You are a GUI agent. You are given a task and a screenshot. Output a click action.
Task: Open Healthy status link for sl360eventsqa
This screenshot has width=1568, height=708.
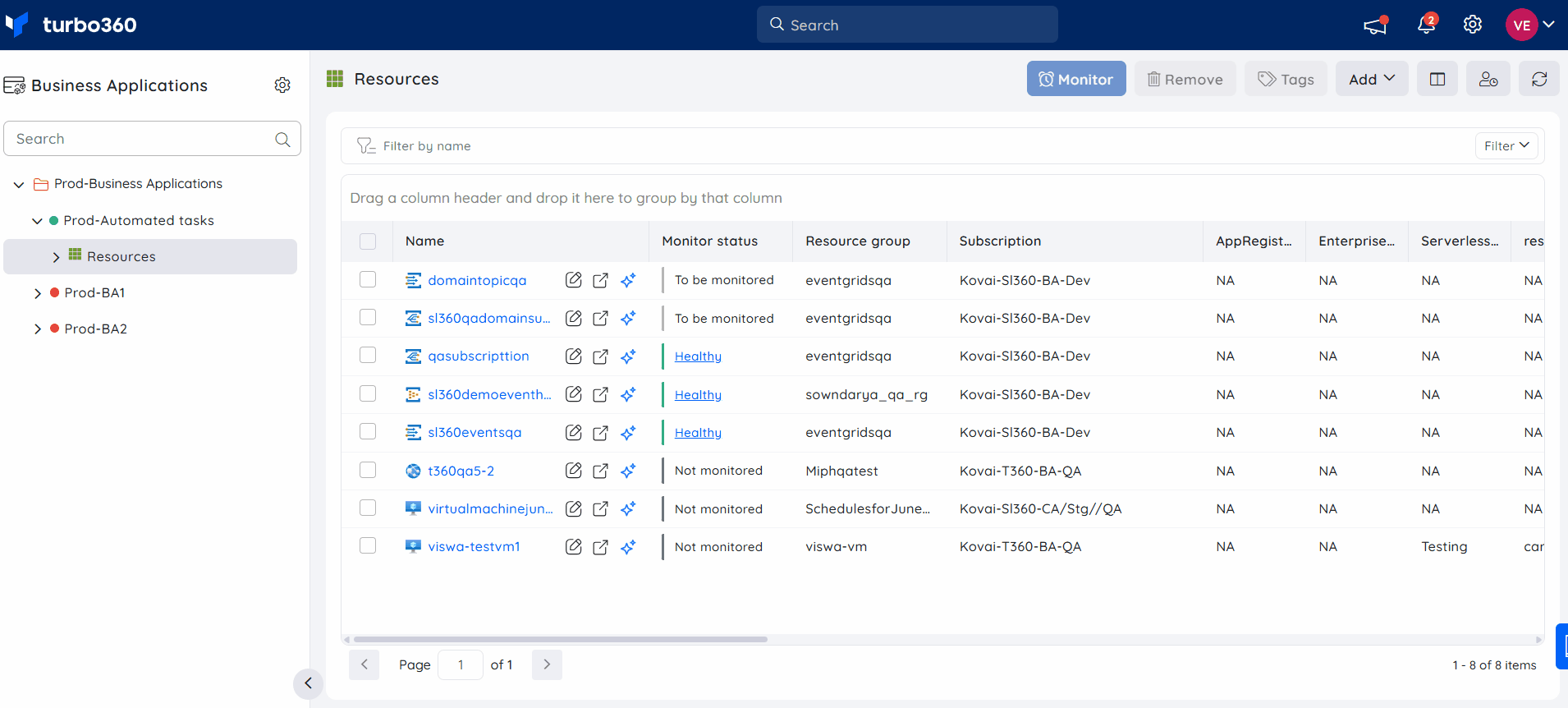pos(698,433)
